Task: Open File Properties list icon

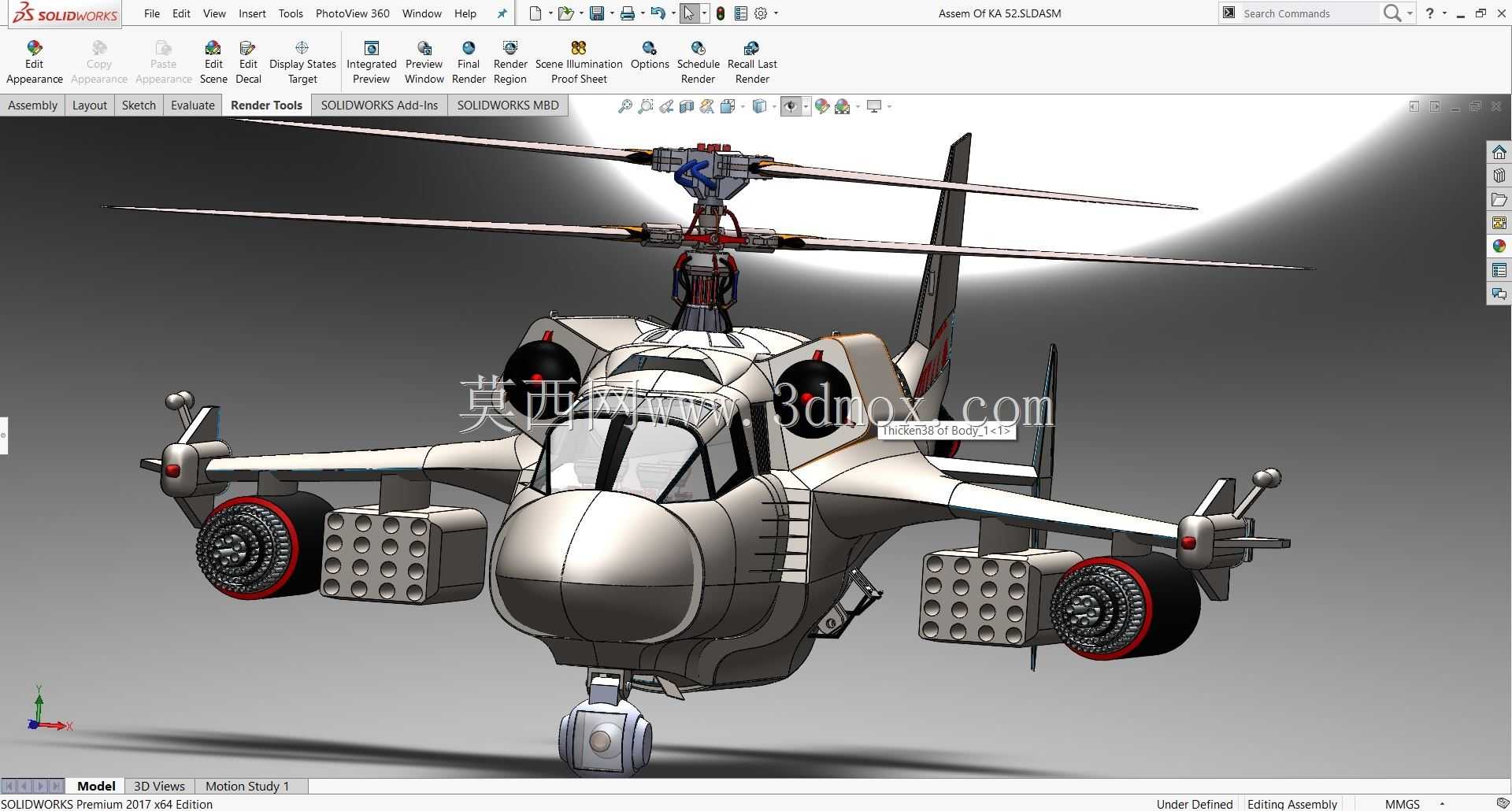Action: pyautogui.click(x=740, y=13)
